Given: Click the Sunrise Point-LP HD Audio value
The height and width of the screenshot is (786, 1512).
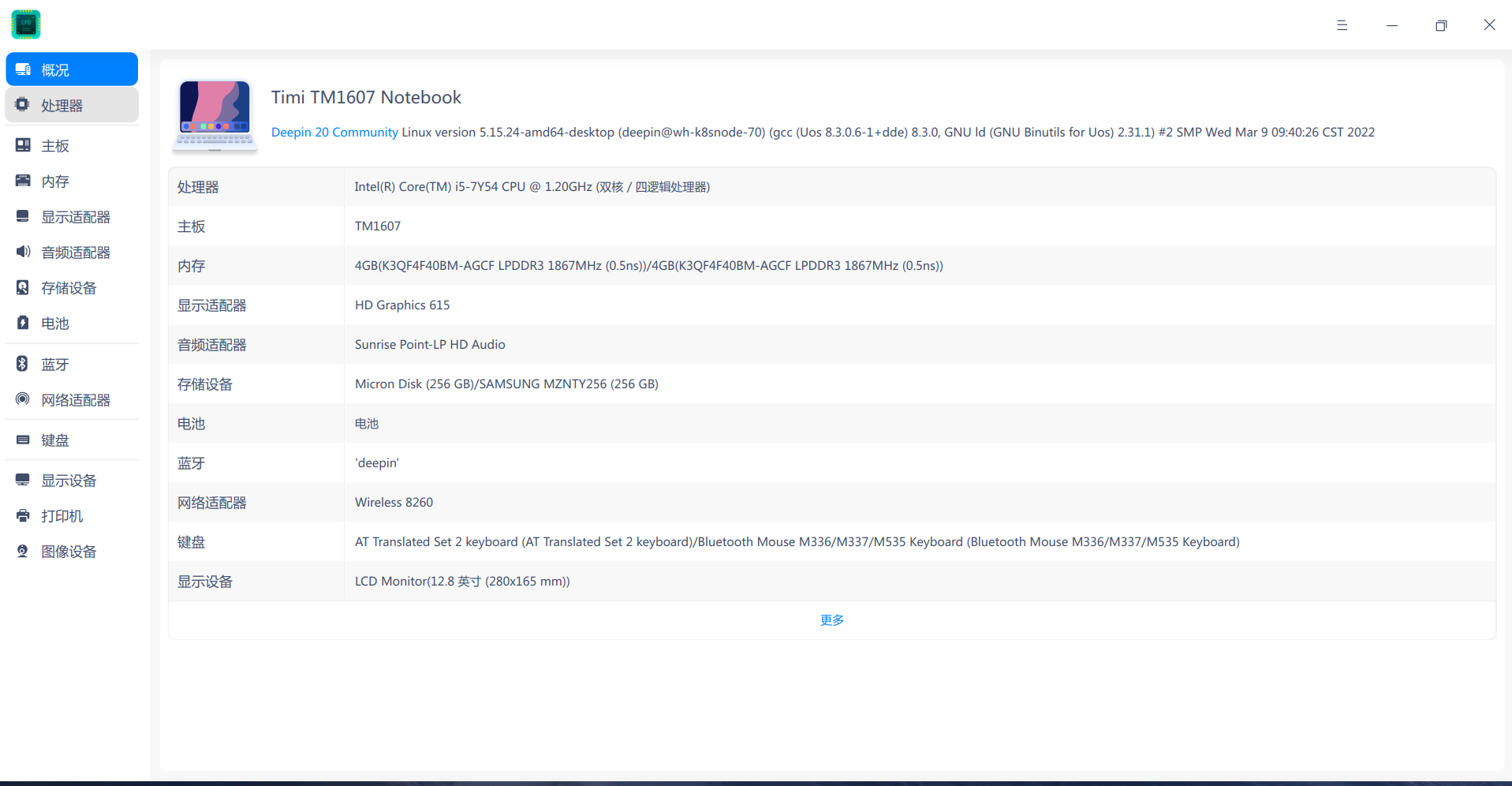Looking at the screenshot, I should point(430,345).
